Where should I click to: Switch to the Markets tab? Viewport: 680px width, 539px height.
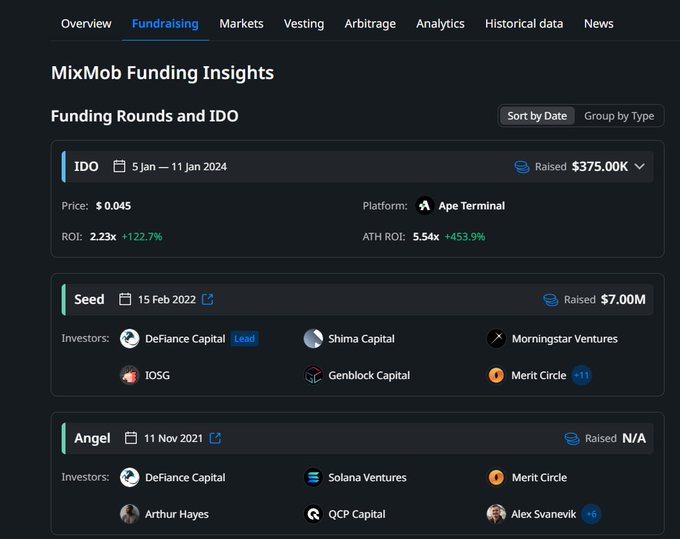[x=241, y=23]
